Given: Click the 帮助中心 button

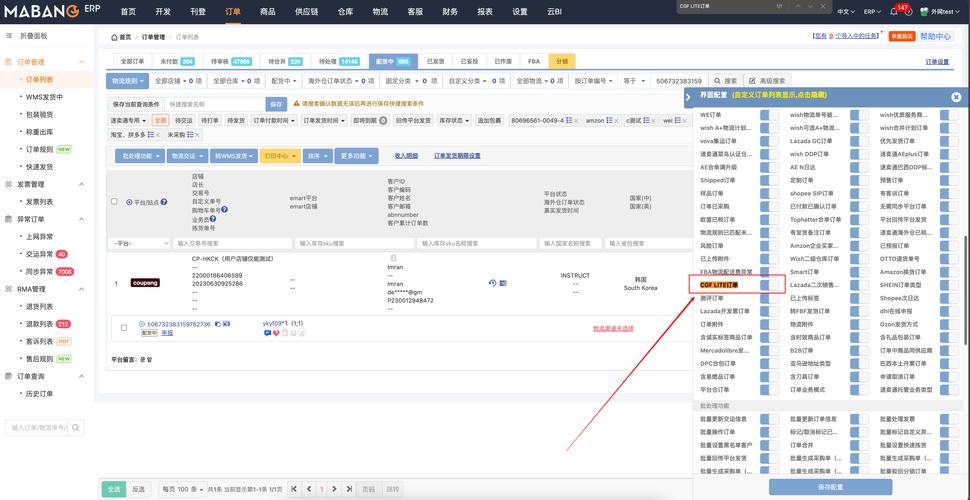Looking at the screenshot, I should [x=936, y=36].
